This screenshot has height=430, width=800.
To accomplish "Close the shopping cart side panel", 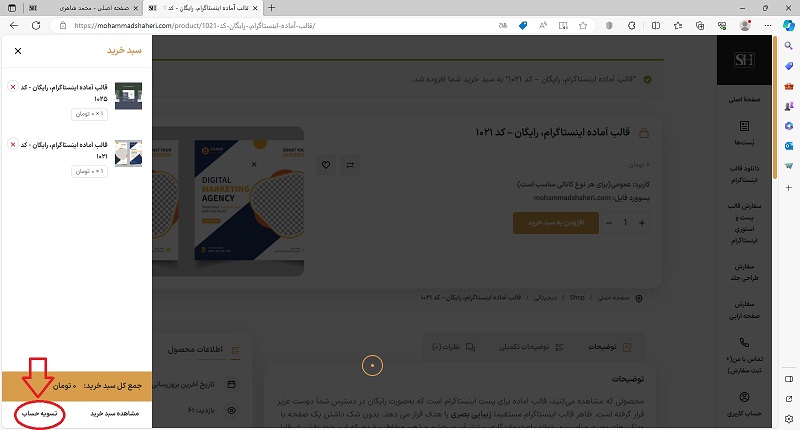I will point(18,51).
